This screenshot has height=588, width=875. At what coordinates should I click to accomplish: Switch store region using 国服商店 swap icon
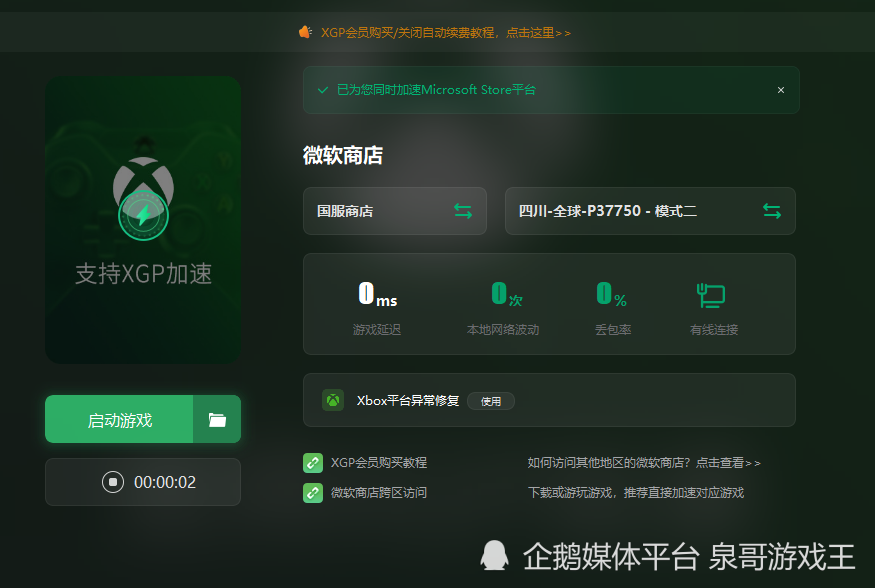coord(463,211)
